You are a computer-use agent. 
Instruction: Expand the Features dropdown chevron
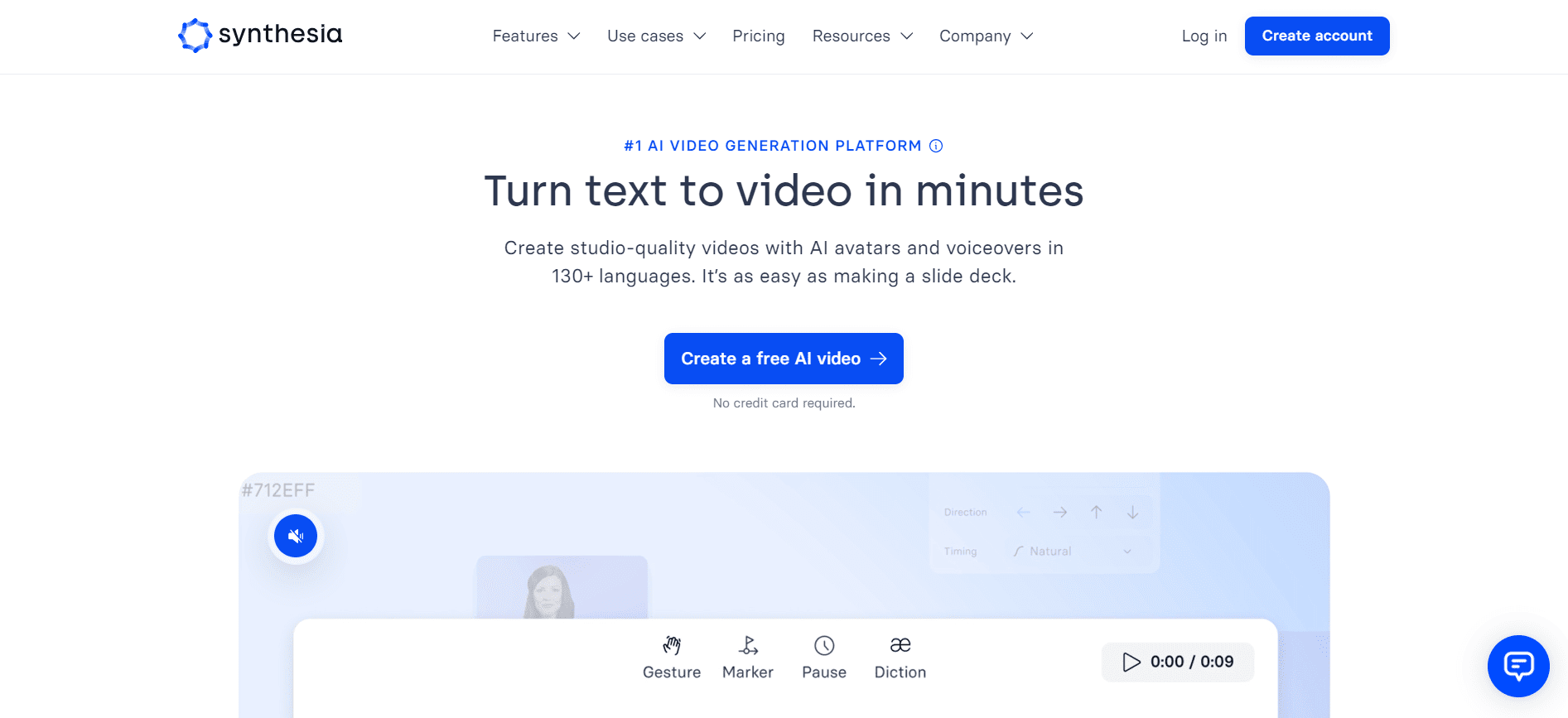pos(573,36)
